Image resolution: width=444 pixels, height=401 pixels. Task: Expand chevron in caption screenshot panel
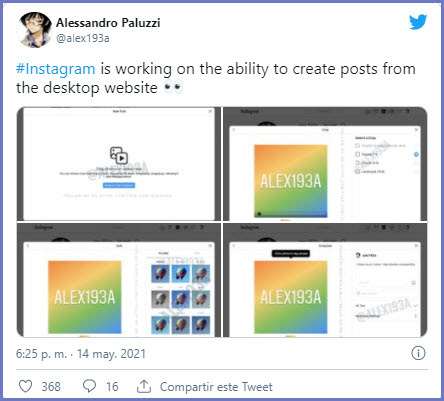point(415,305)
